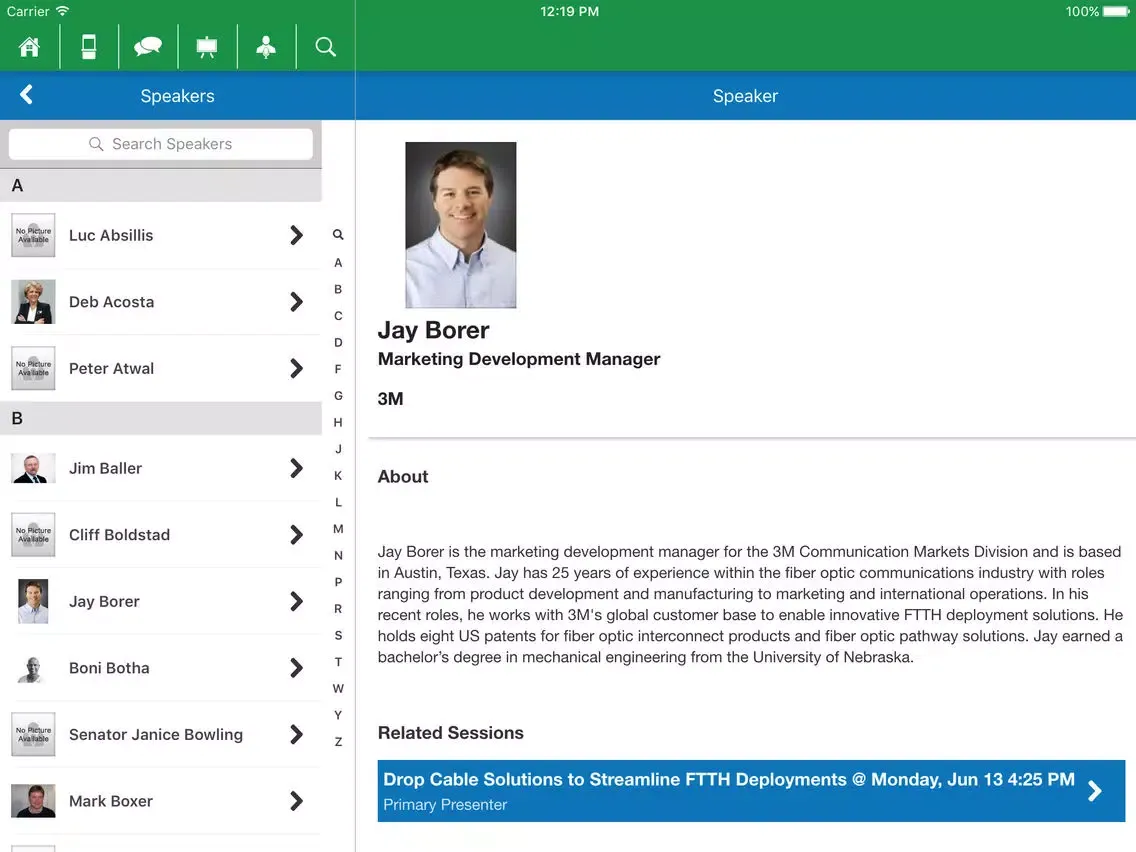Click Luc Absillis's No Picture placeholder

click(x=33, y=235)
